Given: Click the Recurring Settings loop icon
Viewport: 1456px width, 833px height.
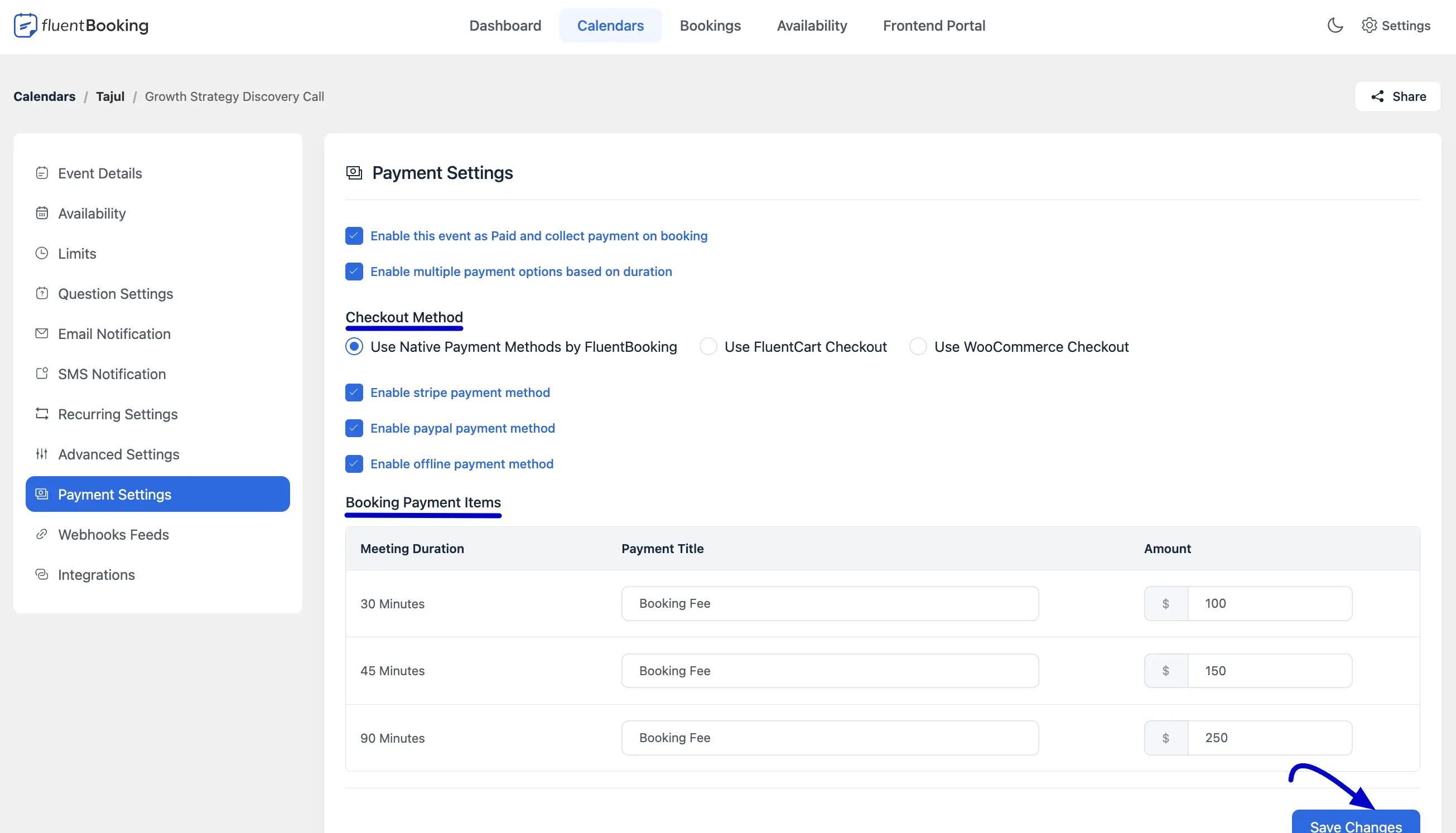Looking at the screenshot, I should click(42, 413).
